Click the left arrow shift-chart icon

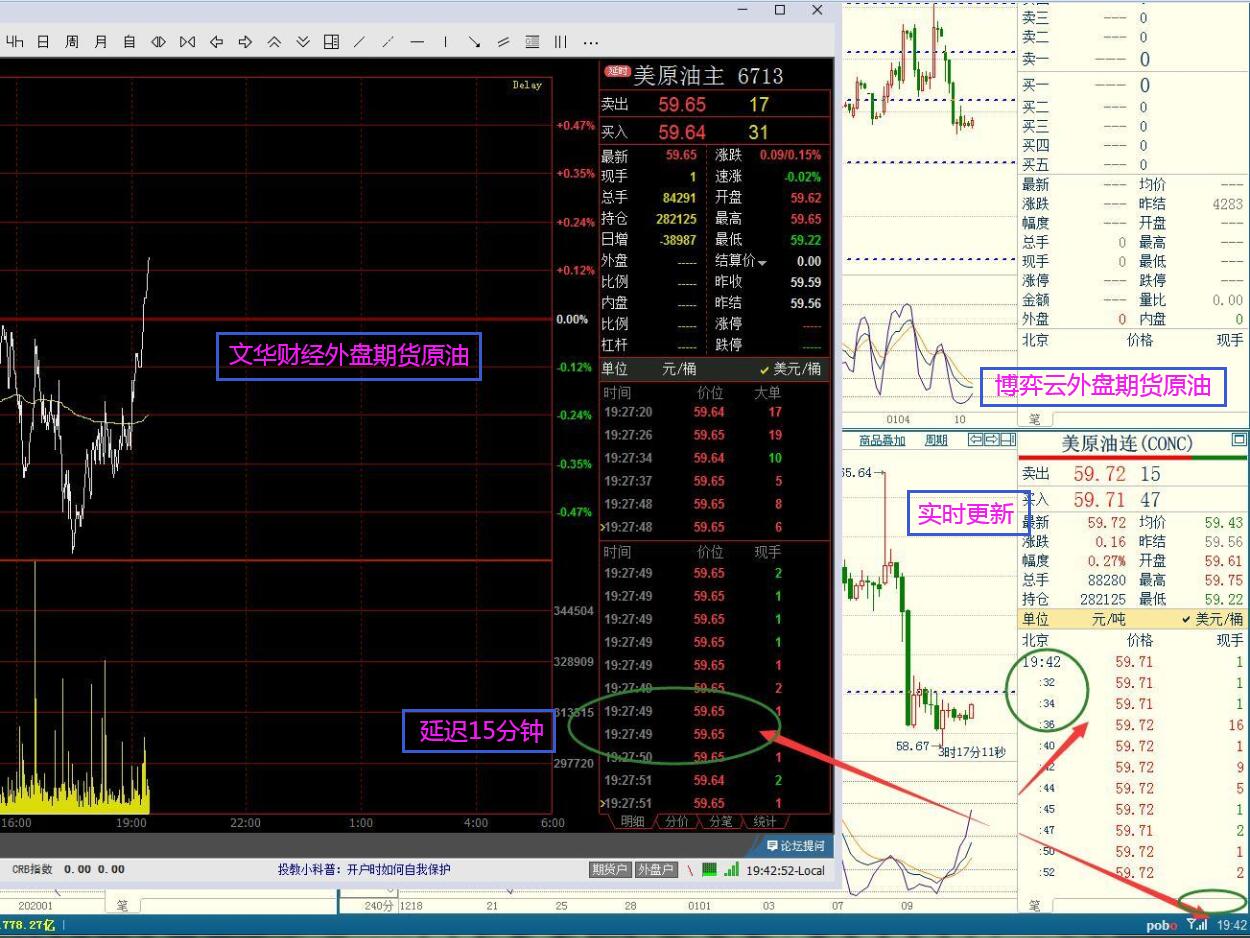[x=216, y=42]
